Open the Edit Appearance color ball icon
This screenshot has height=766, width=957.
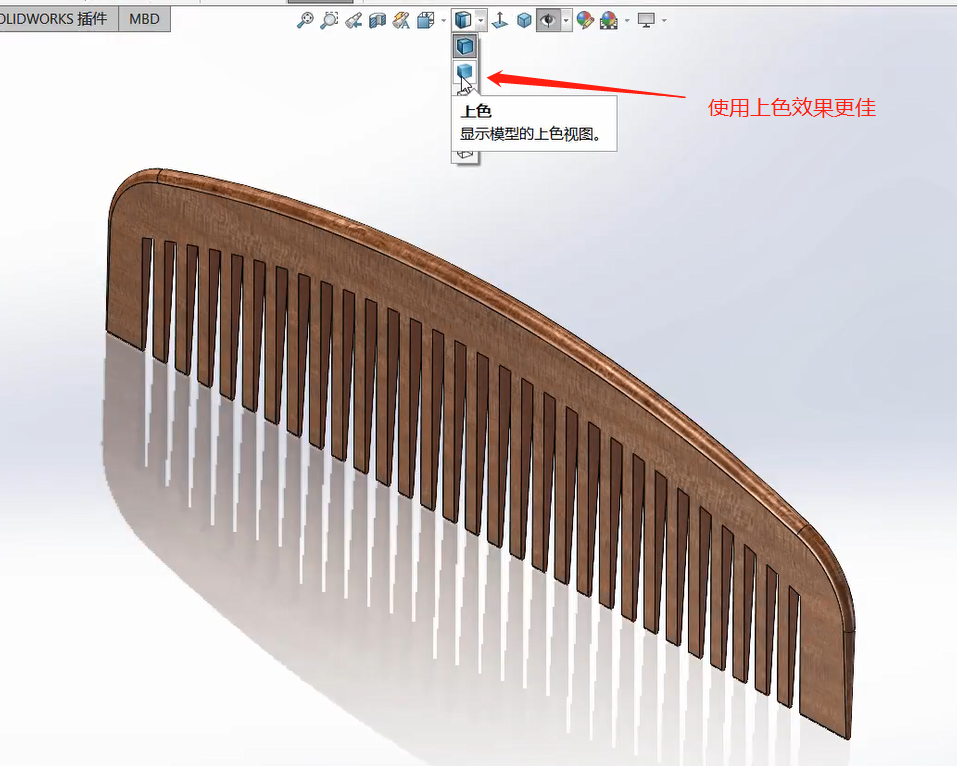coord(585,21)
